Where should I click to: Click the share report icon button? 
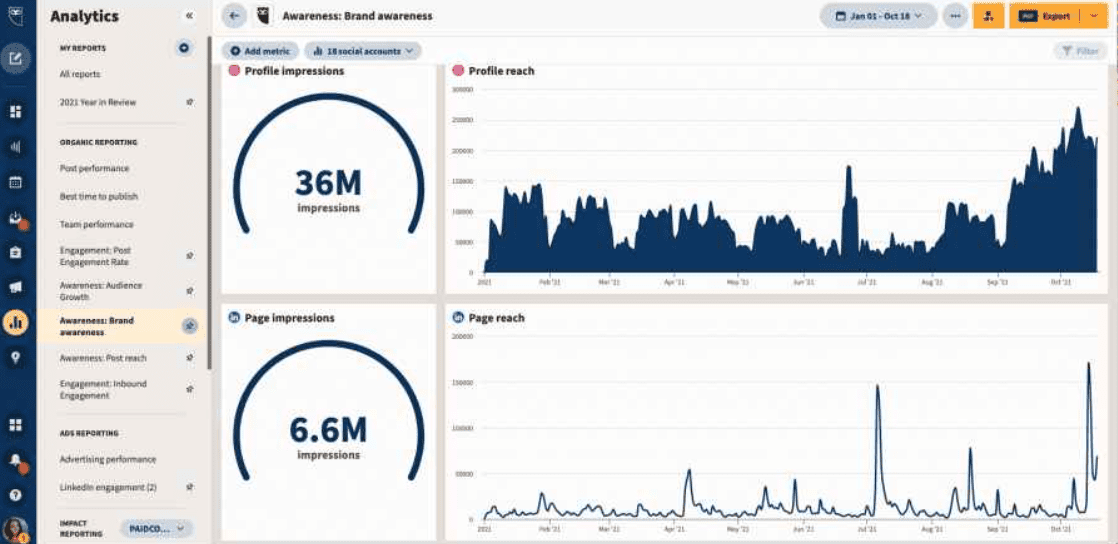click(x=988, y=16)
